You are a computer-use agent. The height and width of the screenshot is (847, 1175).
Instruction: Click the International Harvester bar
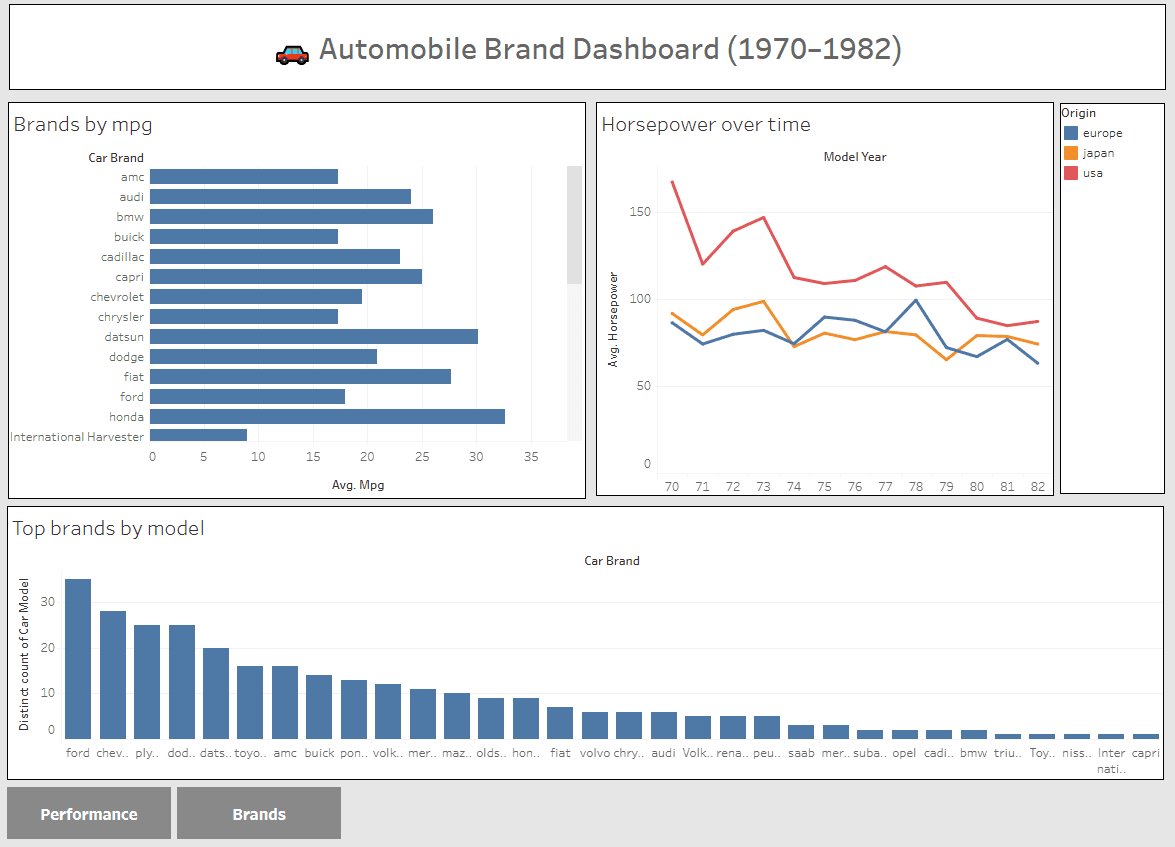tap(200, 436)
